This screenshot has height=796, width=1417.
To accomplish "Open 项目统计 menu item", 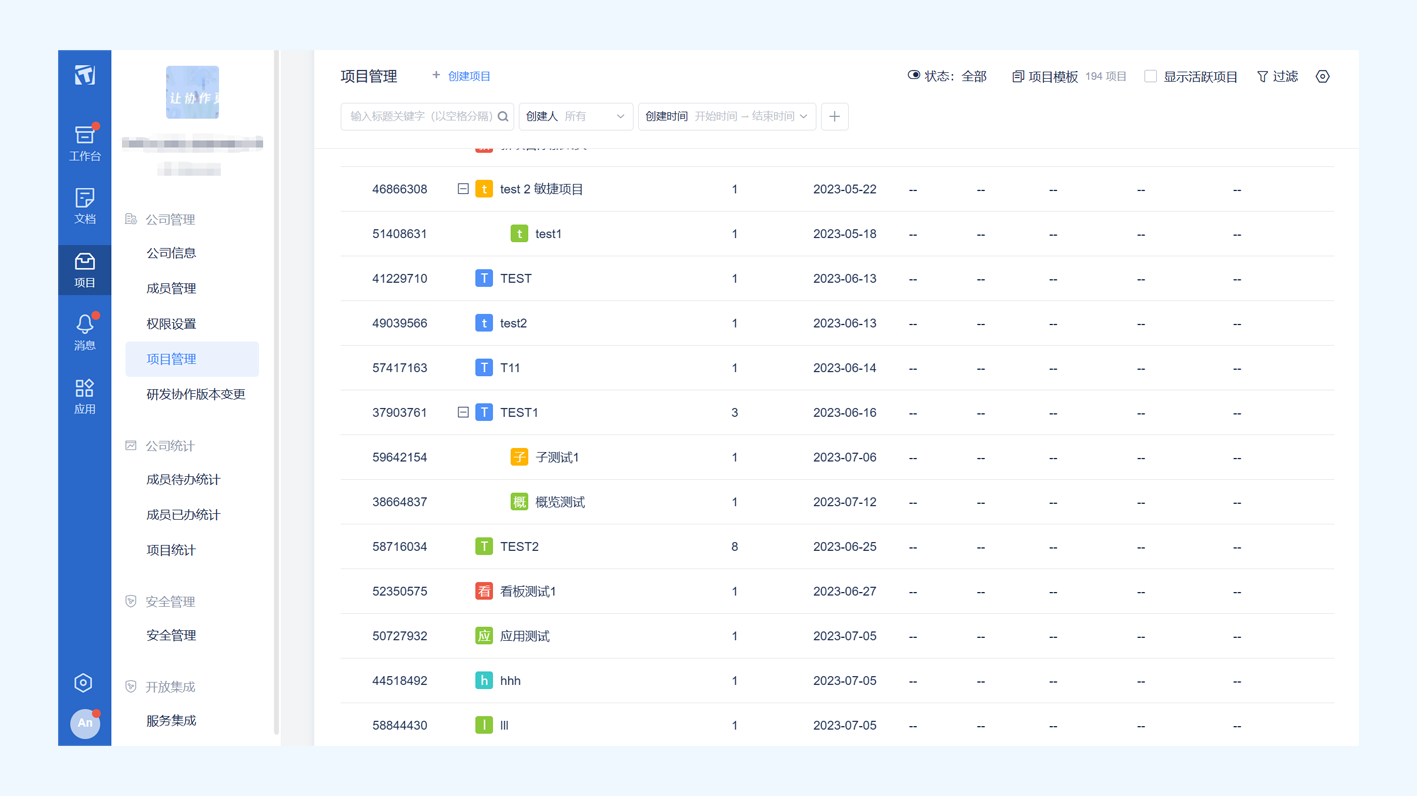I will pos(171,550).
